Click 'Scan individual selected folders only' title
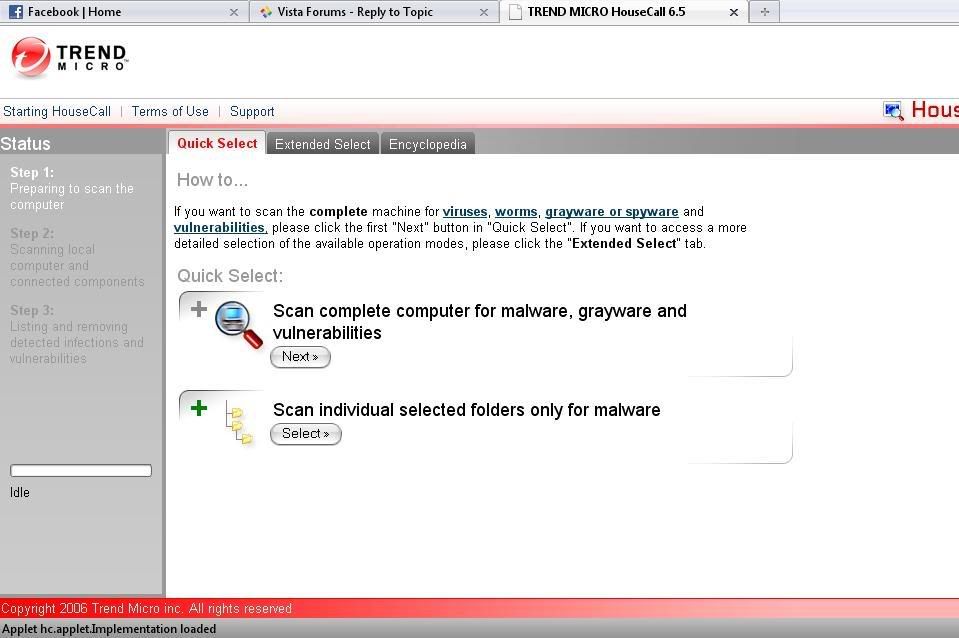 click(x=467, y=410)
